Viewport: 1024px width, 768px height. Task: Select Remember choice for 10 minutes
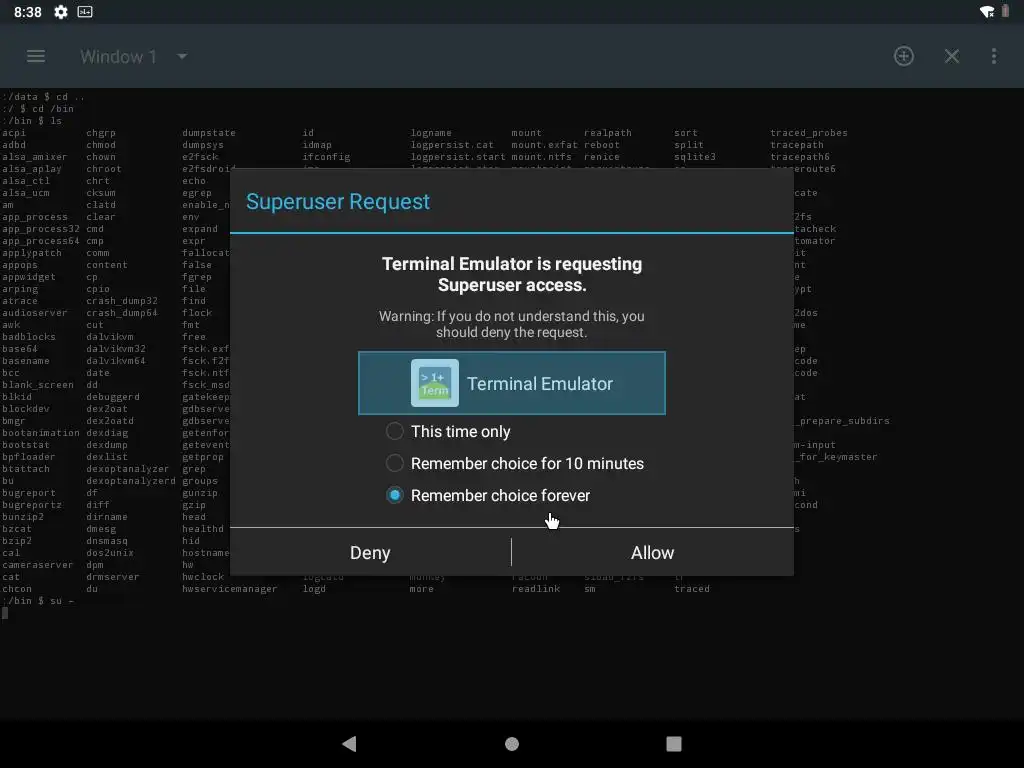coord(515,463)
